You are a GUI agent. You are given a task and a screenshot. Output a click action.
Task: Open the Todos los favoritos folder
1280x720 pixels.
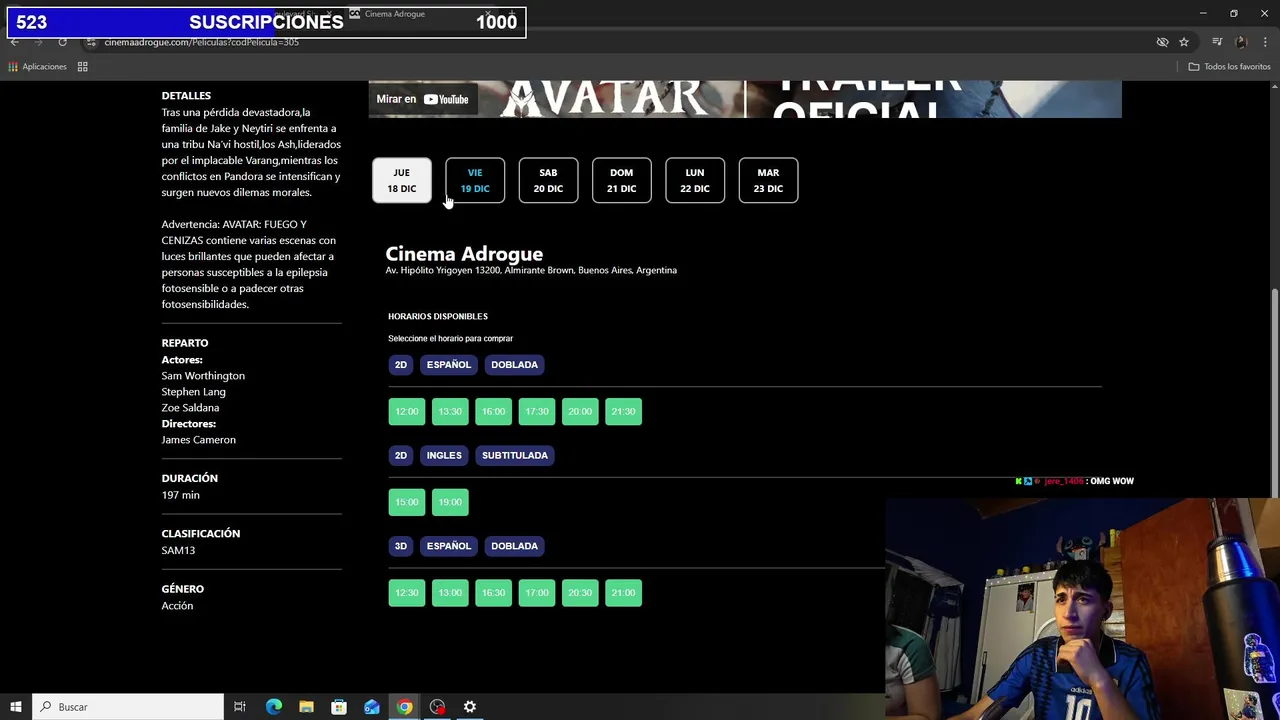tap(1229, 67)
